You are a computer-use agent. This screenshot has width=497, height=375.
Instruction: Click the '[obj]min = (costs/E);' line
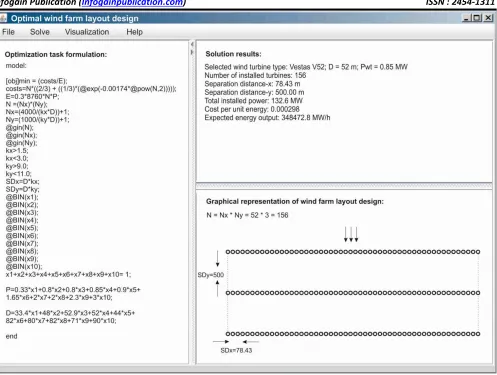click(x=36, y=81)
